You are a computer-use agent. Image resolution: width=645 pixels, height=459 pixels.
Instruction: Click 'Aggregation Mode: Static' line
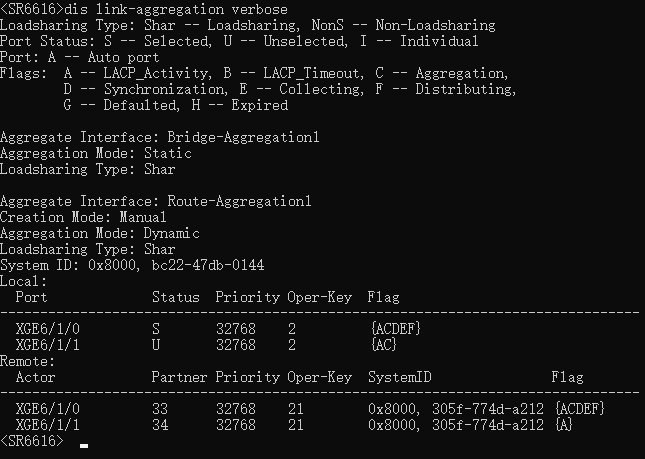coord(96,153)
